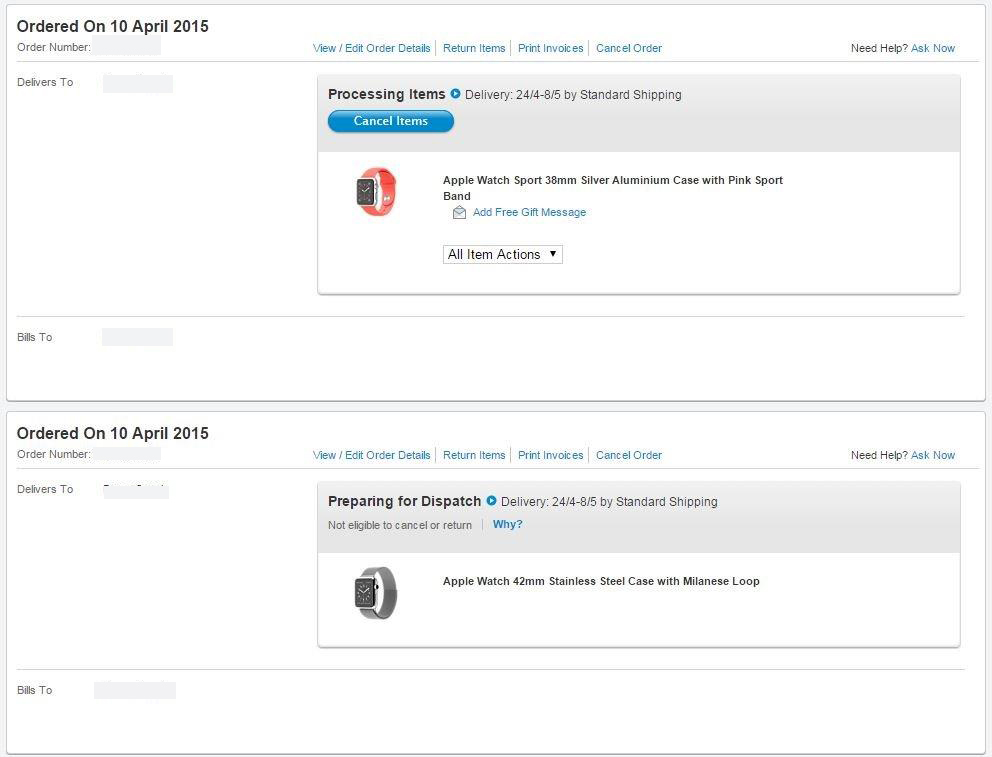Click Cancel Order in the first order

pyautogui.click(x=629, y=48)
